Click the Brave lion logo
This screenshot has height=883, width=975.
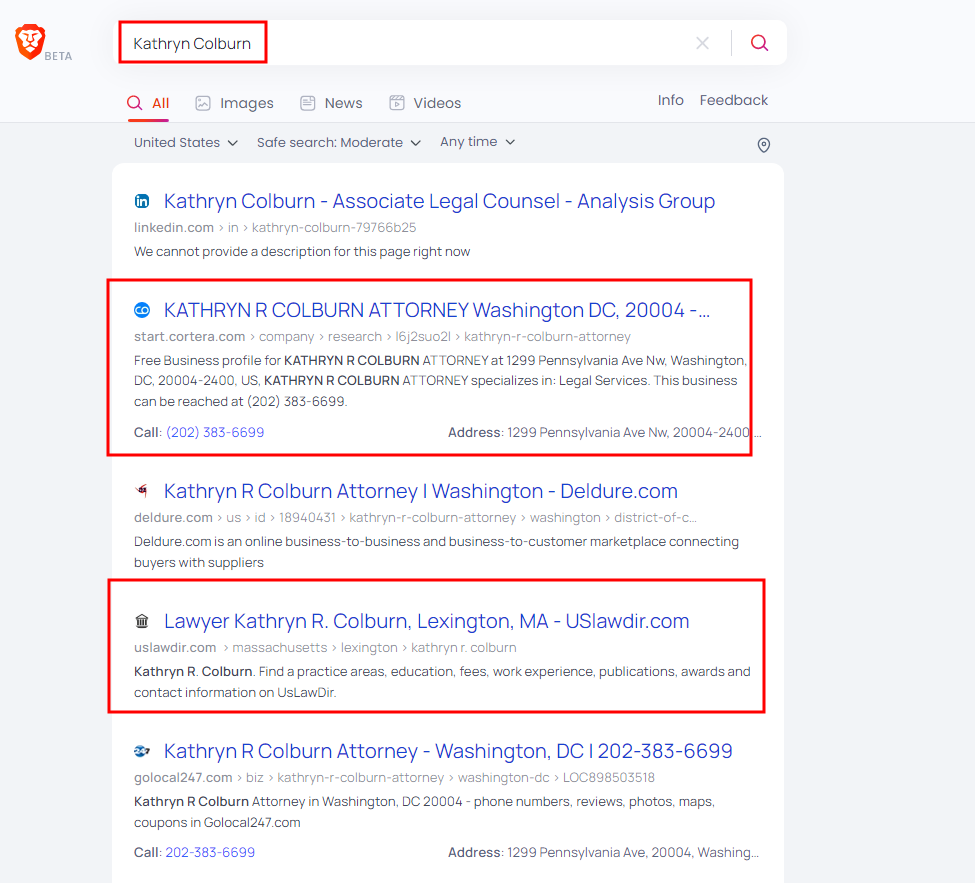pyautogui.click(x=30, y=42)
